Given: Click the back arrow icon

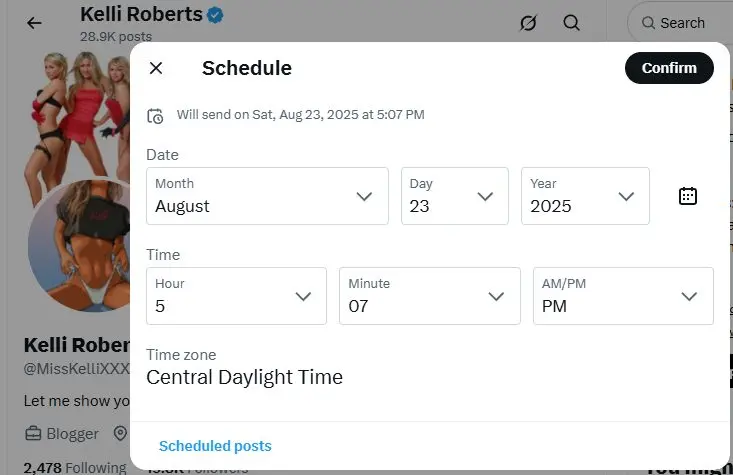Looking at the screenshot, I should (x=34, y=23).
